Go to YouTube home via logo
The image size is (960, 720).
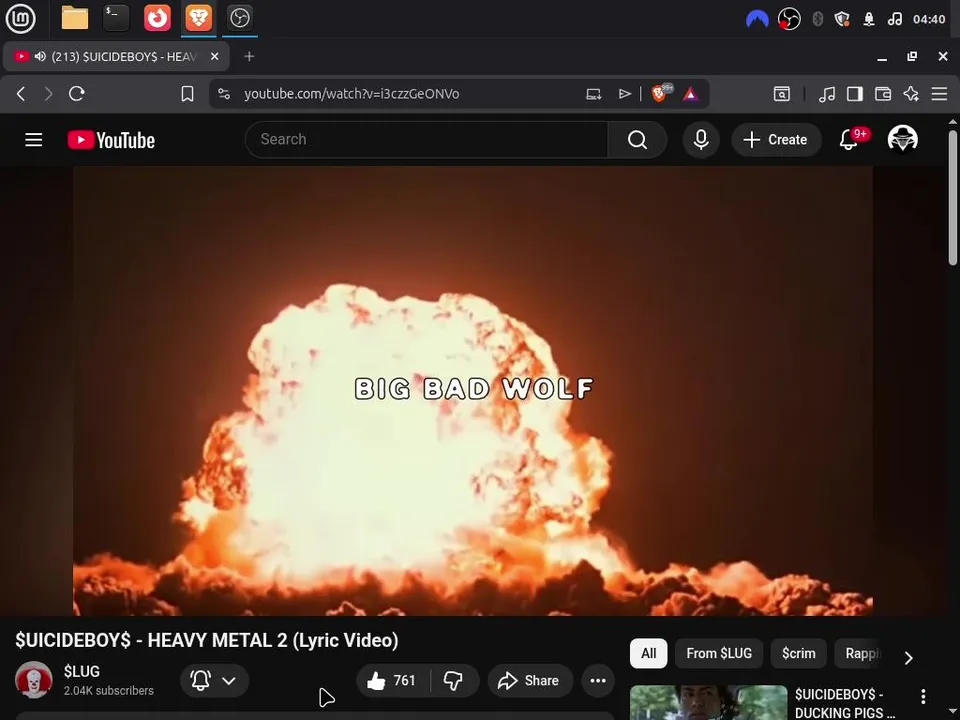point(111,140)
